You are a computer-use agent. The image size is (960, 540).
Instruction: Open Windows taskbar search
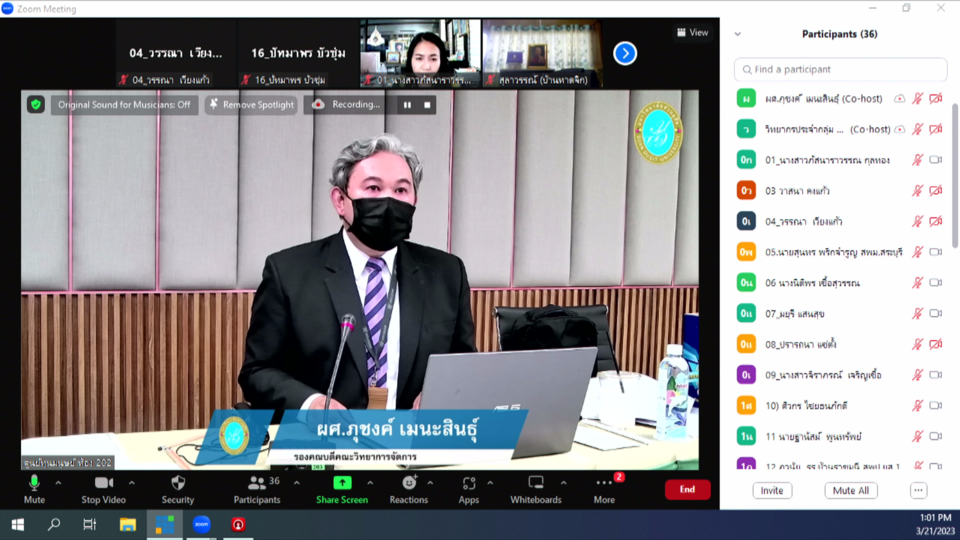tap(54, 525)
